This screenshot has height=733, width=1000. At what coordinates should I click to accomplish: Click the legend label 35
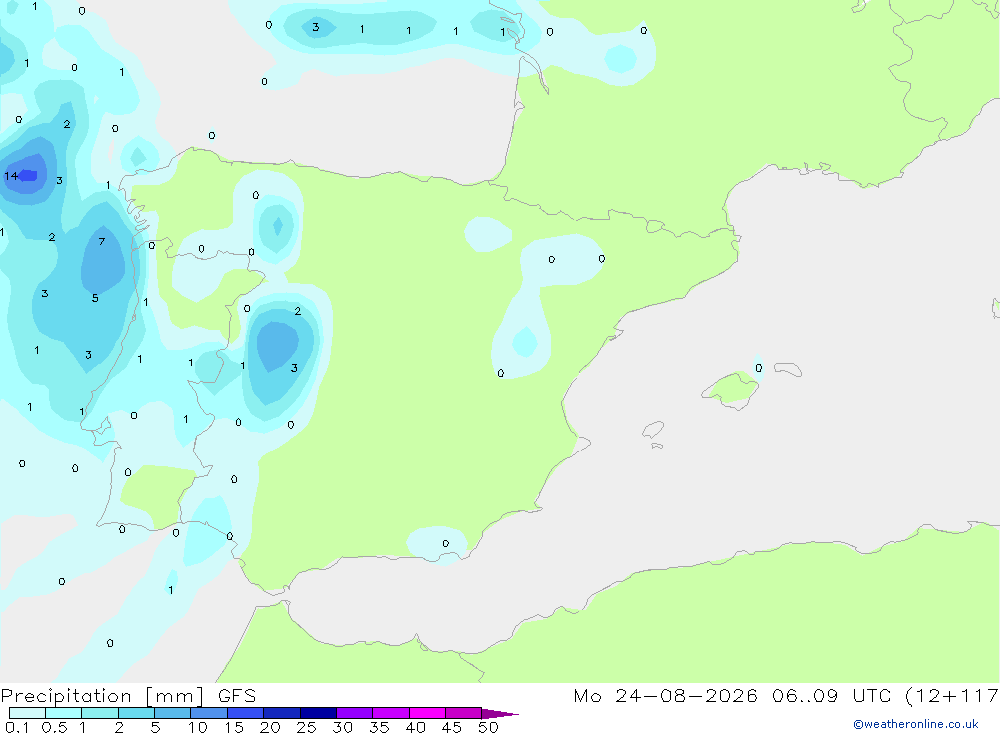[x=379, y=727]
